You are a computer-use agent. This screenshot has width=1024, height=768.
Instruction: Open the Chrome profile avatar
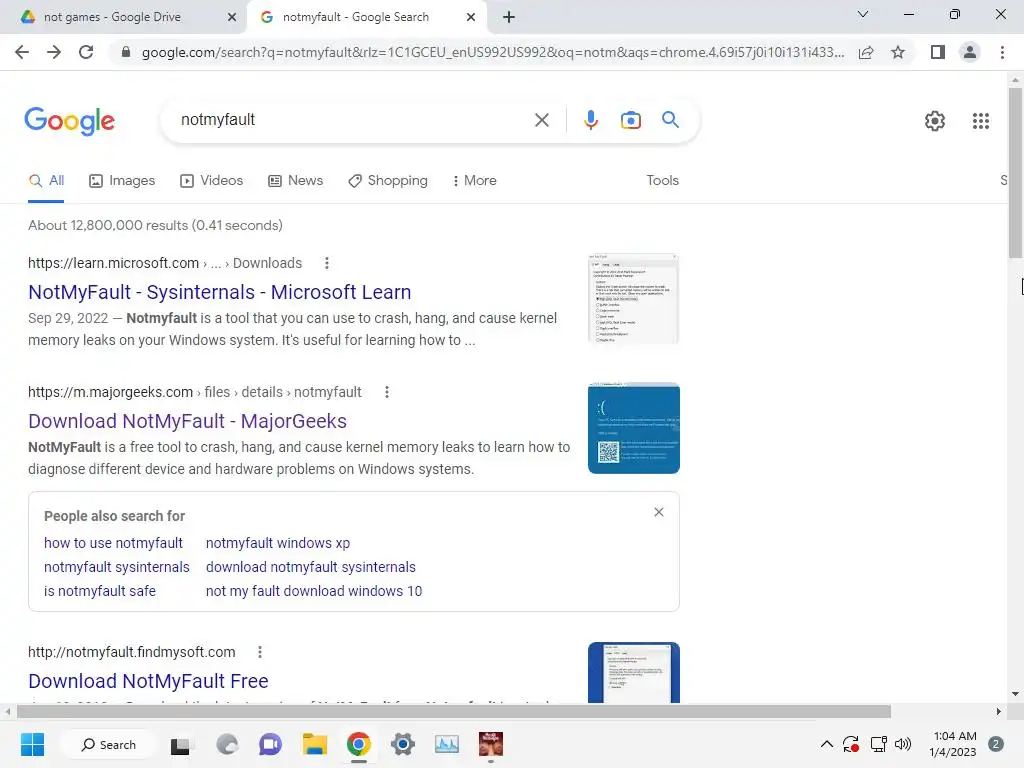[x=970, y=52]
